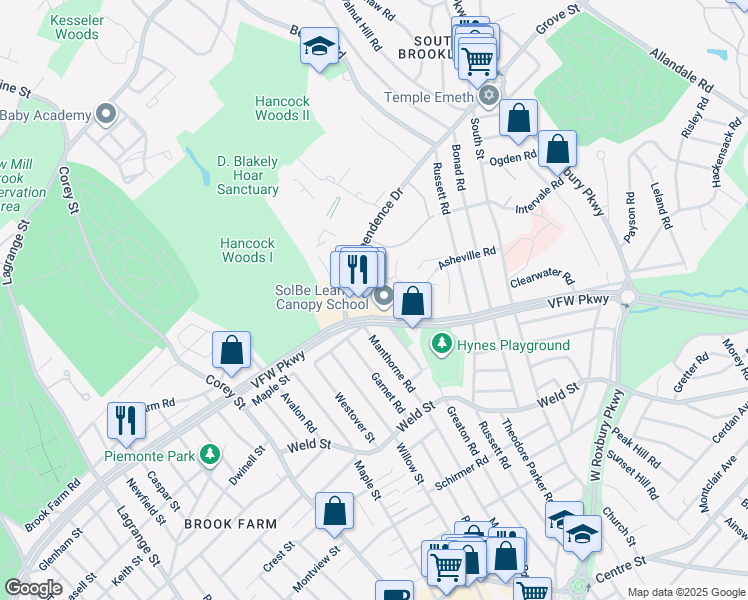The width and height of the screenshot is (748, 600).
Task: Select the Baby Academy label text
Action: click(x=46, y=115)
